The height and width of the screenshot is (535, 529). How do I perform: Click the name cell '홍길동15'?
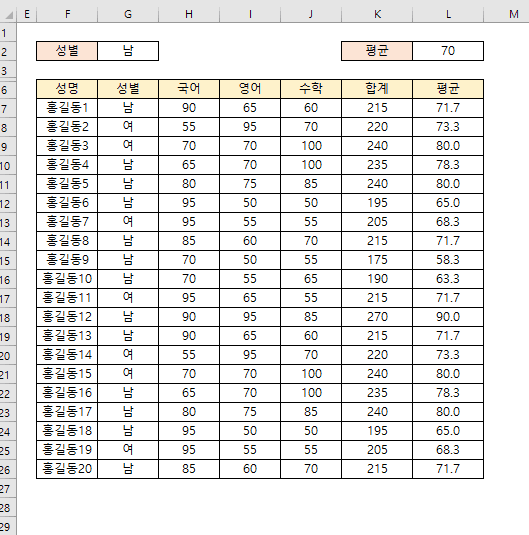[x=67, y=374]
